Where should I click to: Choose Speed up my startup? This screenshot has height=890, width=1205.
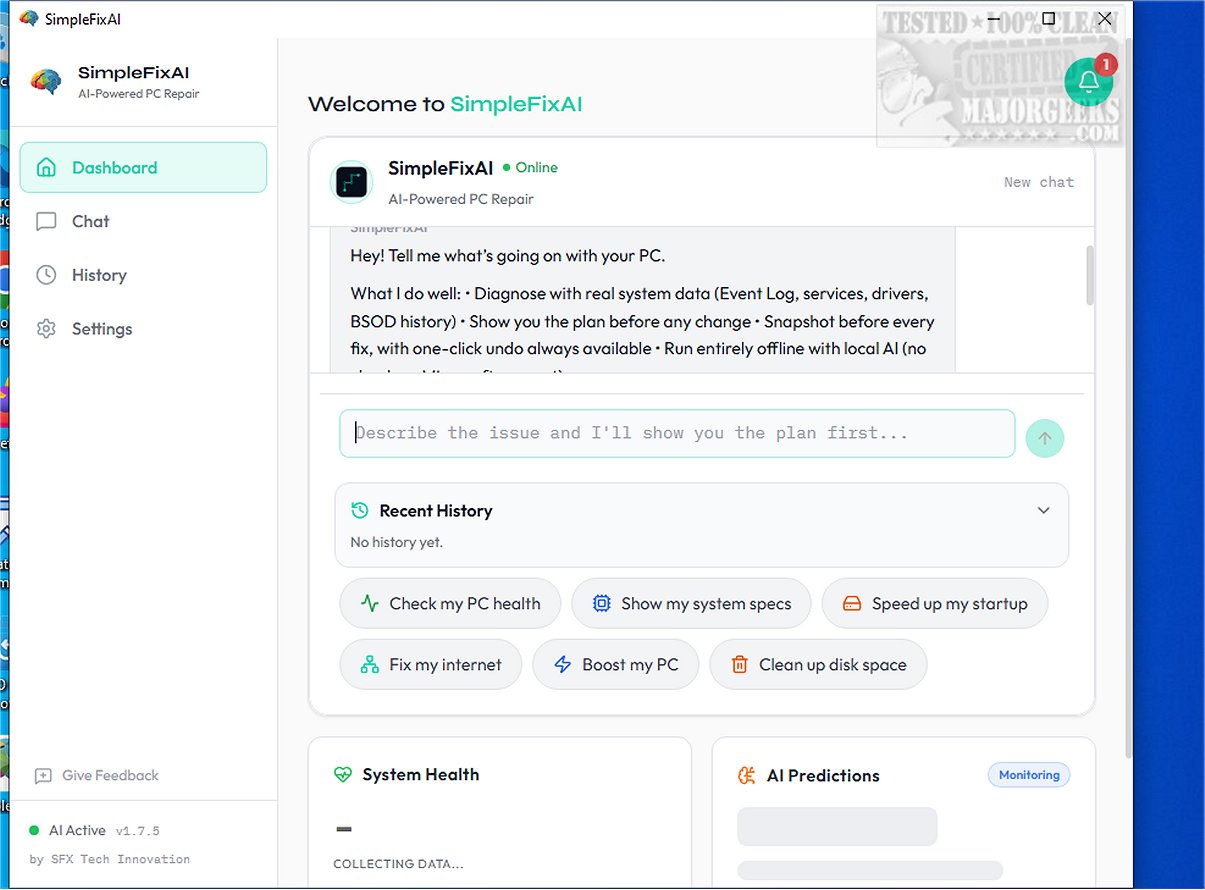click(x=935, y=604)
